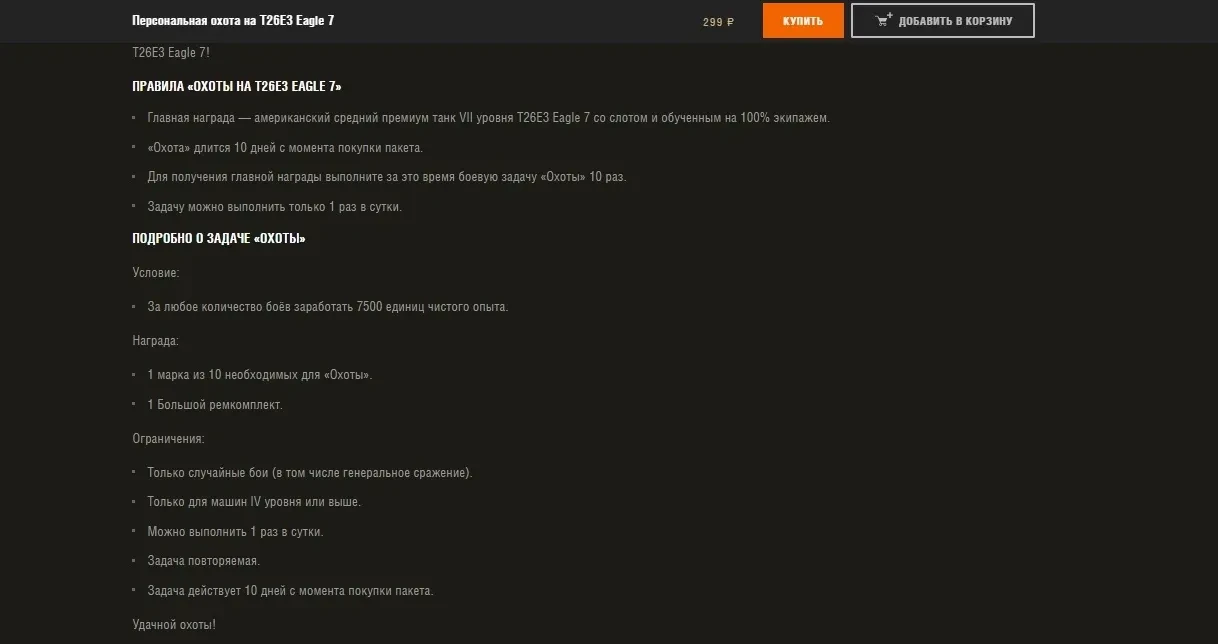Click the Большой ремкомплект reward line

coord(215,405)
